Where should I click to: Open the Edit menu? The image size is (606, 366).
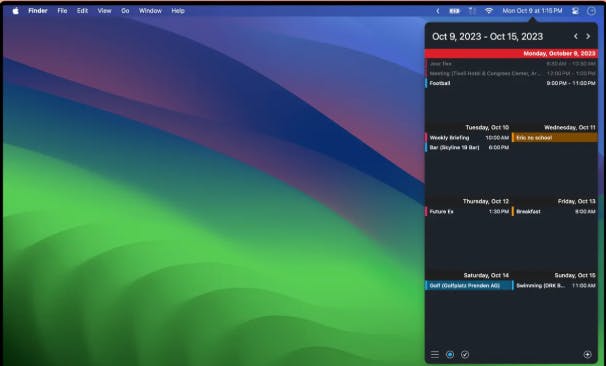click(82, 11)
